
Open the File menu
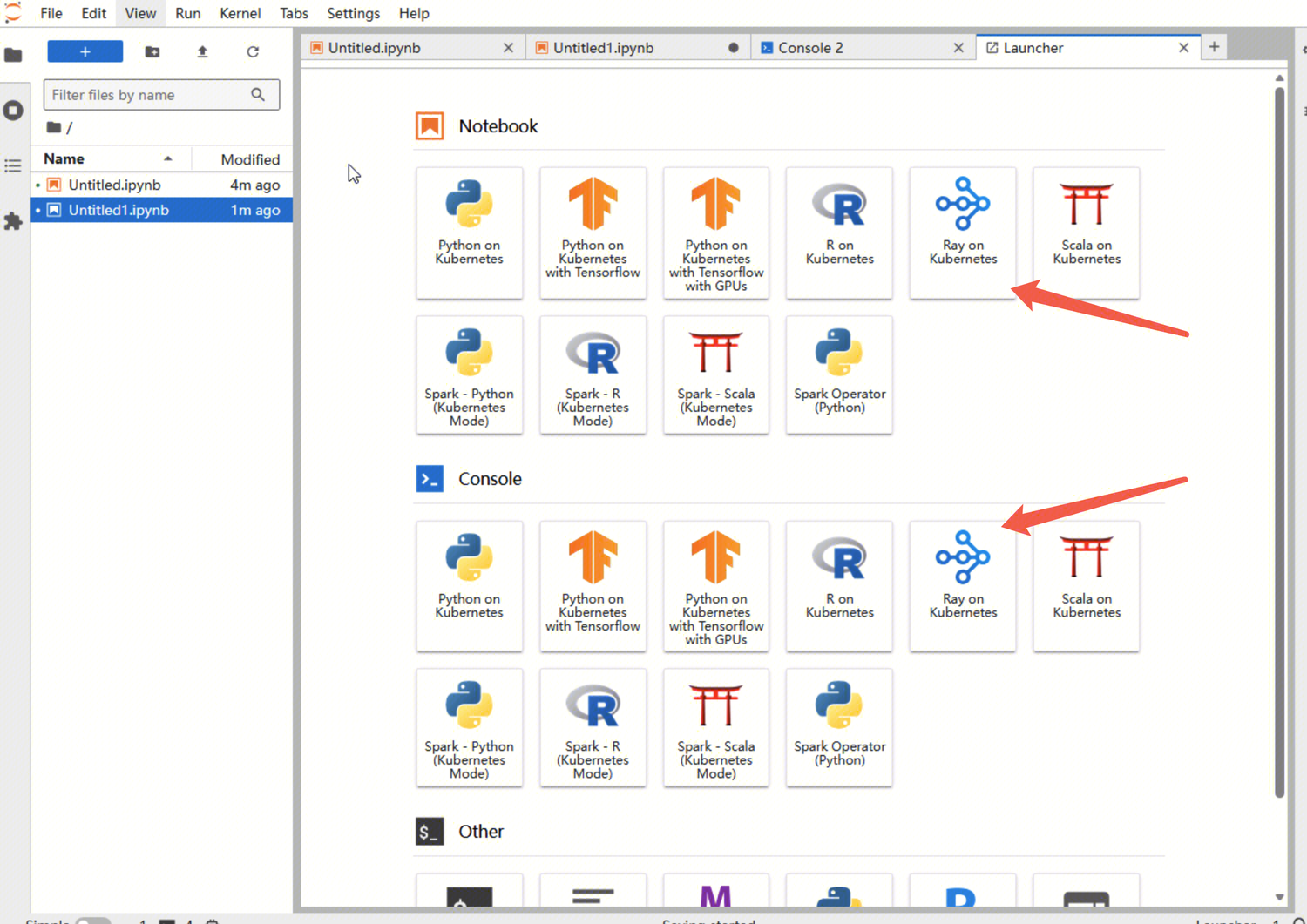(x=51, y=13)
